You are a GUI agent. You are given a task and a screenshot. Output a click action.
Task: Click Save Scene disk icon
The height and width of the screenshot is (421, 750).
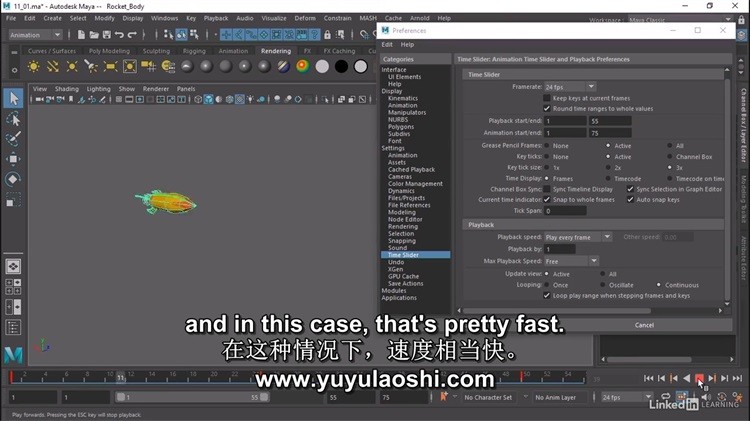[x=106, y=34]
